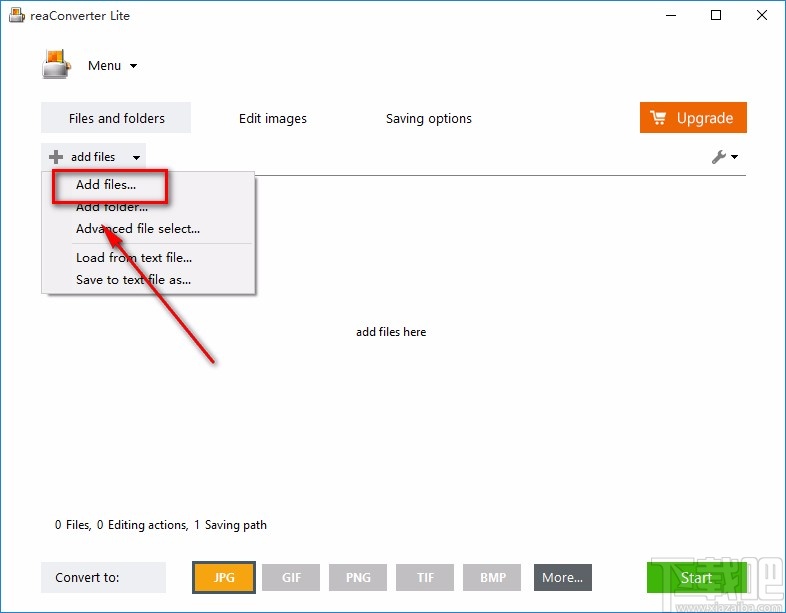Screen dimensions: 786x613
Task: Click the plus icon beside add files
Action: pyautogui.click(x=56, y=157)
